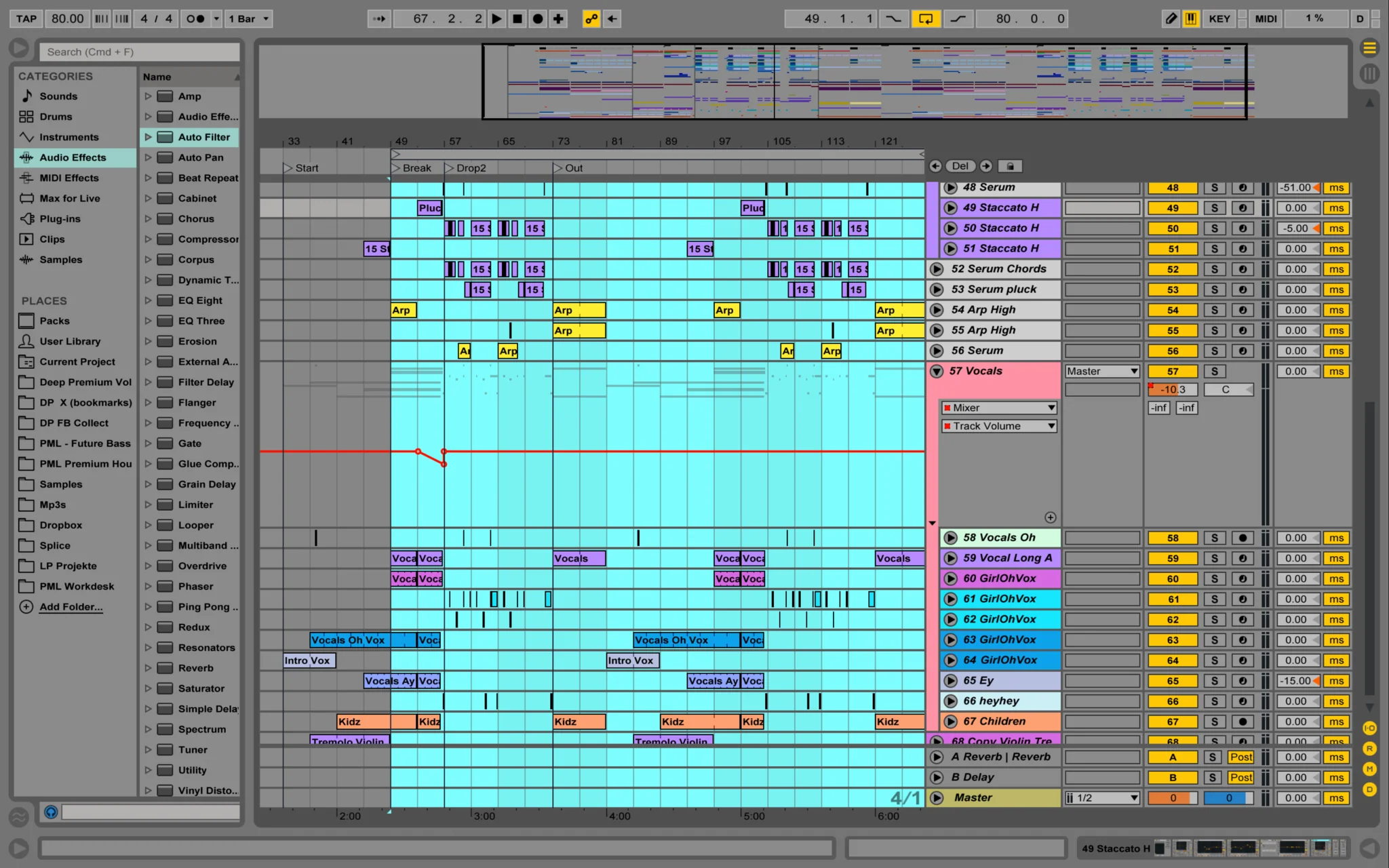Click the Add Folder... link
The height and width of the screenshot is (868, 1389).
click(71, 607)
